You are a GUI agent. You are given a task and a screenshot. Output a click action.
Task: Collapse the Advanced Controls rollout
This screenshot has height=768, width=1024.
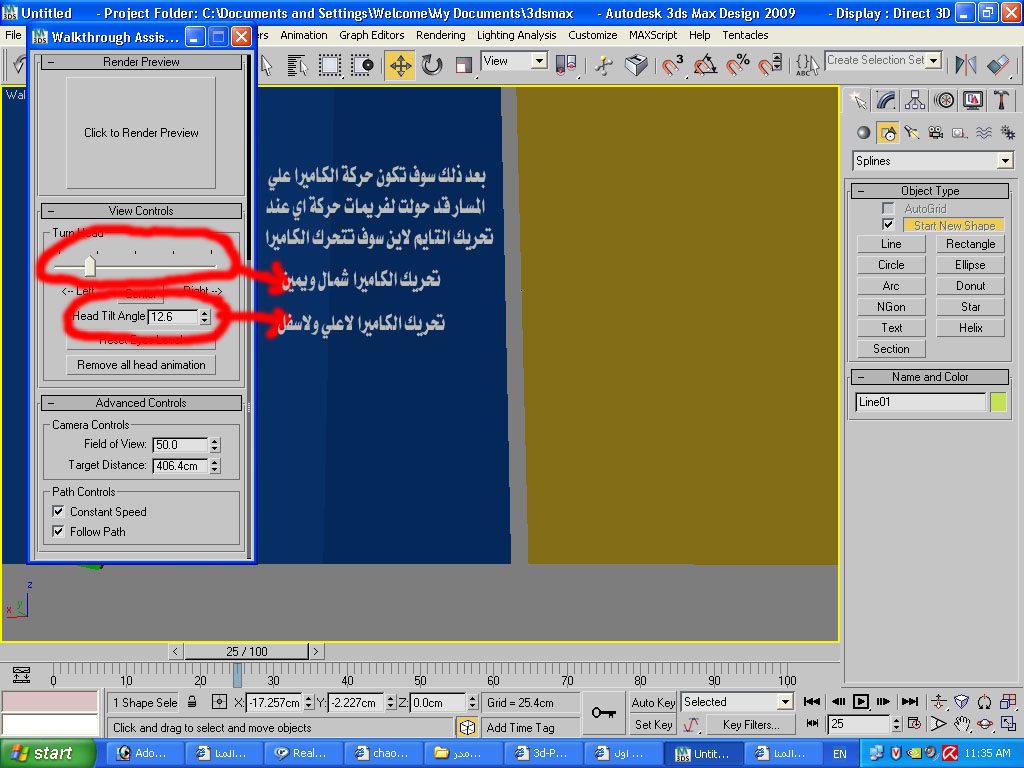tap(141, 403)
